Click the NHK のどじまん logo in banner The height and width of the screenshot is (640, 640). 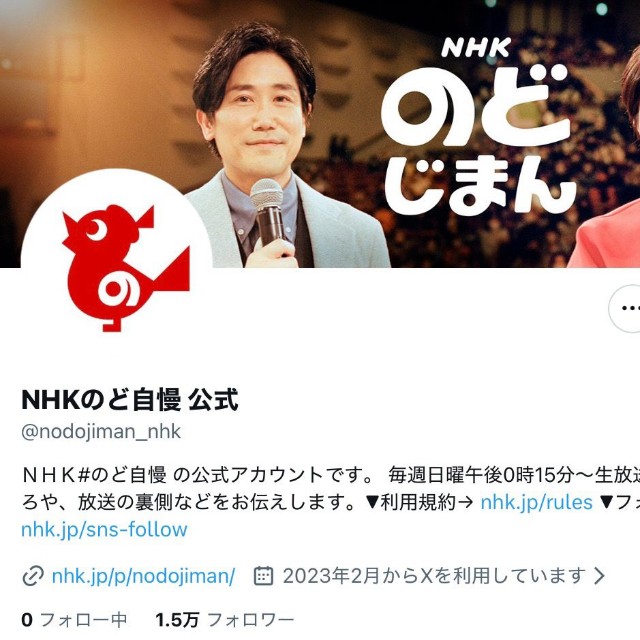click(480, 124)
